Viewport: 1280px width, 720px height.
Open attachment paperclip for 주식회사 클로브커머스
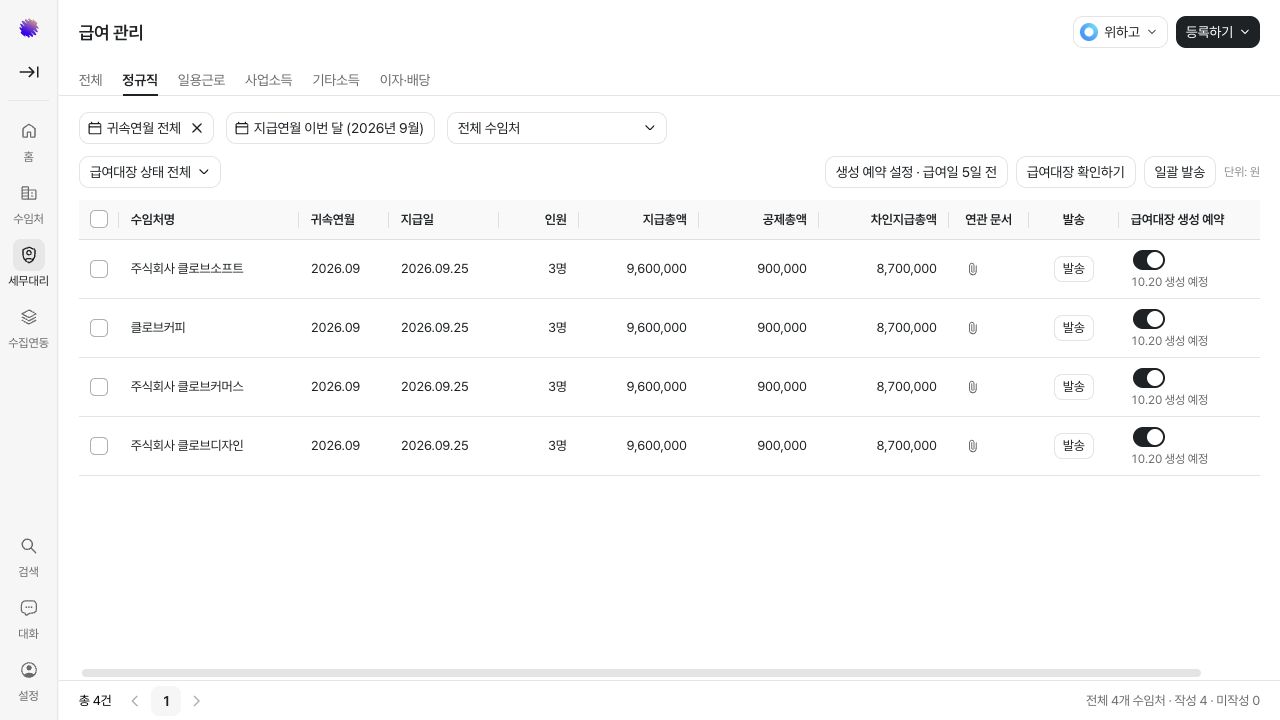click(x=973, y=387)
